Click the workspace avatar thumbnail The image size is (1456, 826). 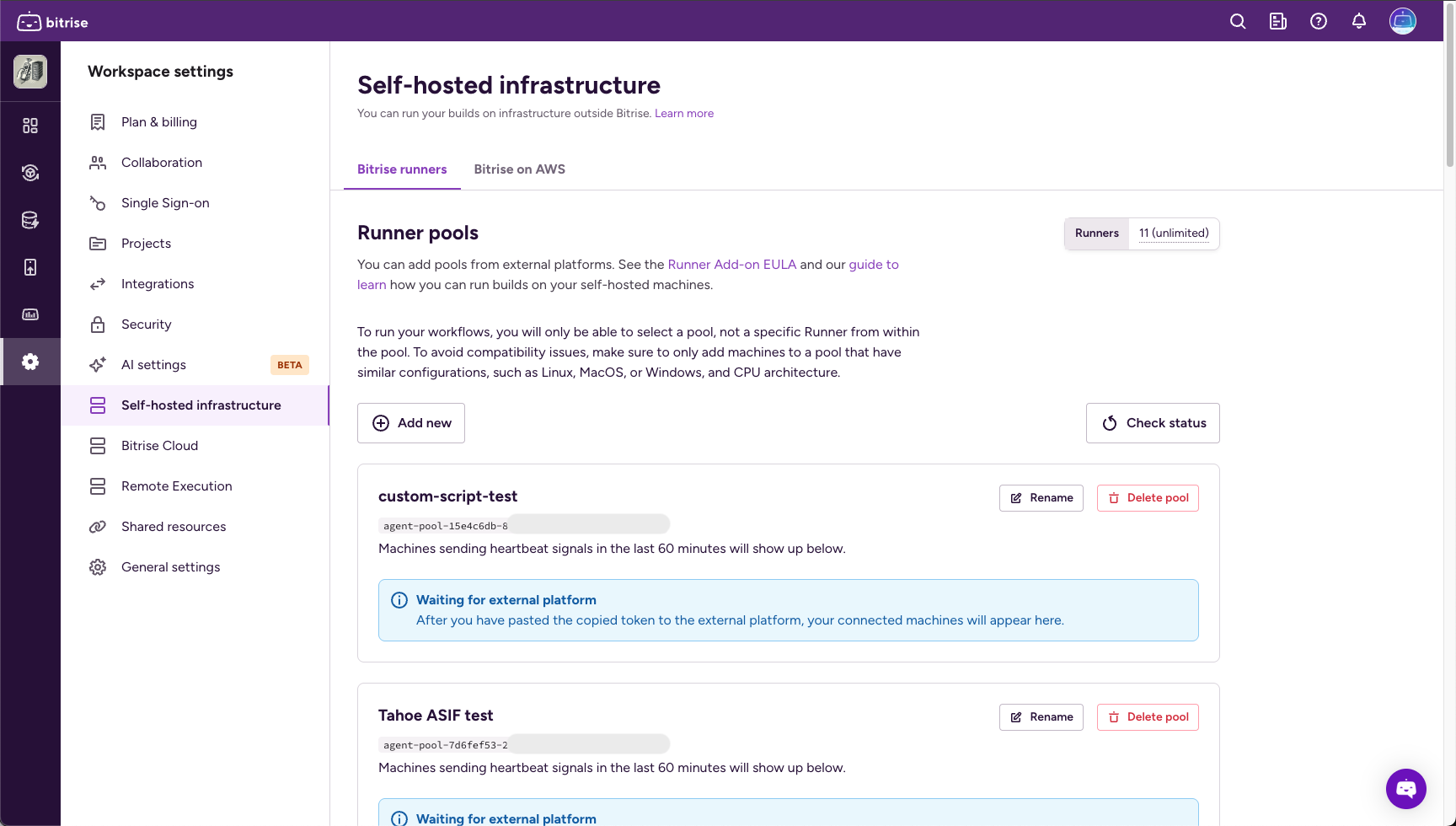30,72
